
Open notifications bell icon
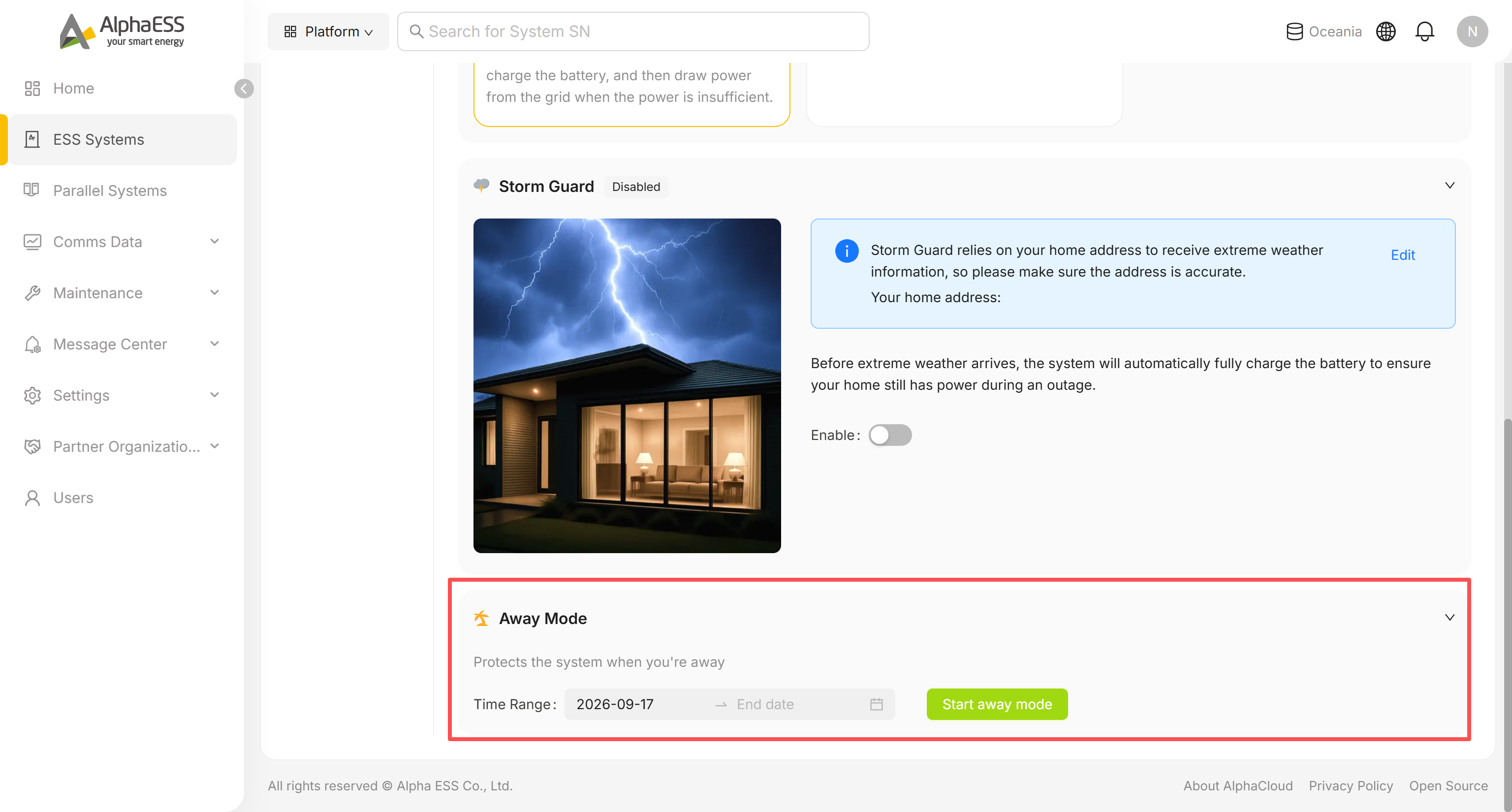[x=1424, y=31]
